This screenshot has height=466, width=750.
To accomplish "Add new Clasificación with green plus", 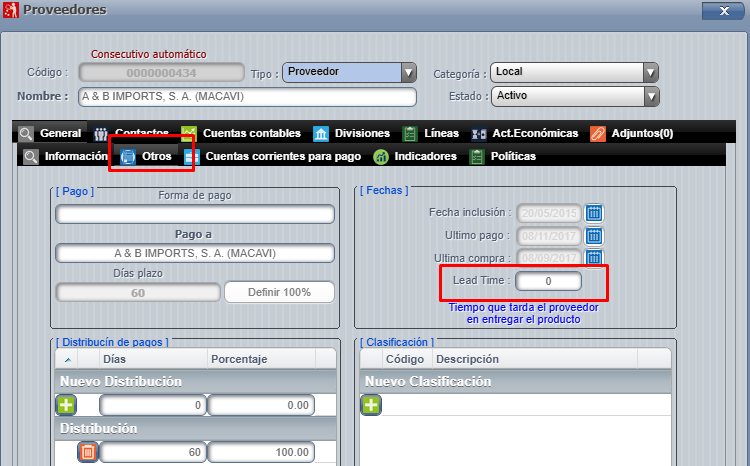I will pyautogui.click(x=371, y=405).
